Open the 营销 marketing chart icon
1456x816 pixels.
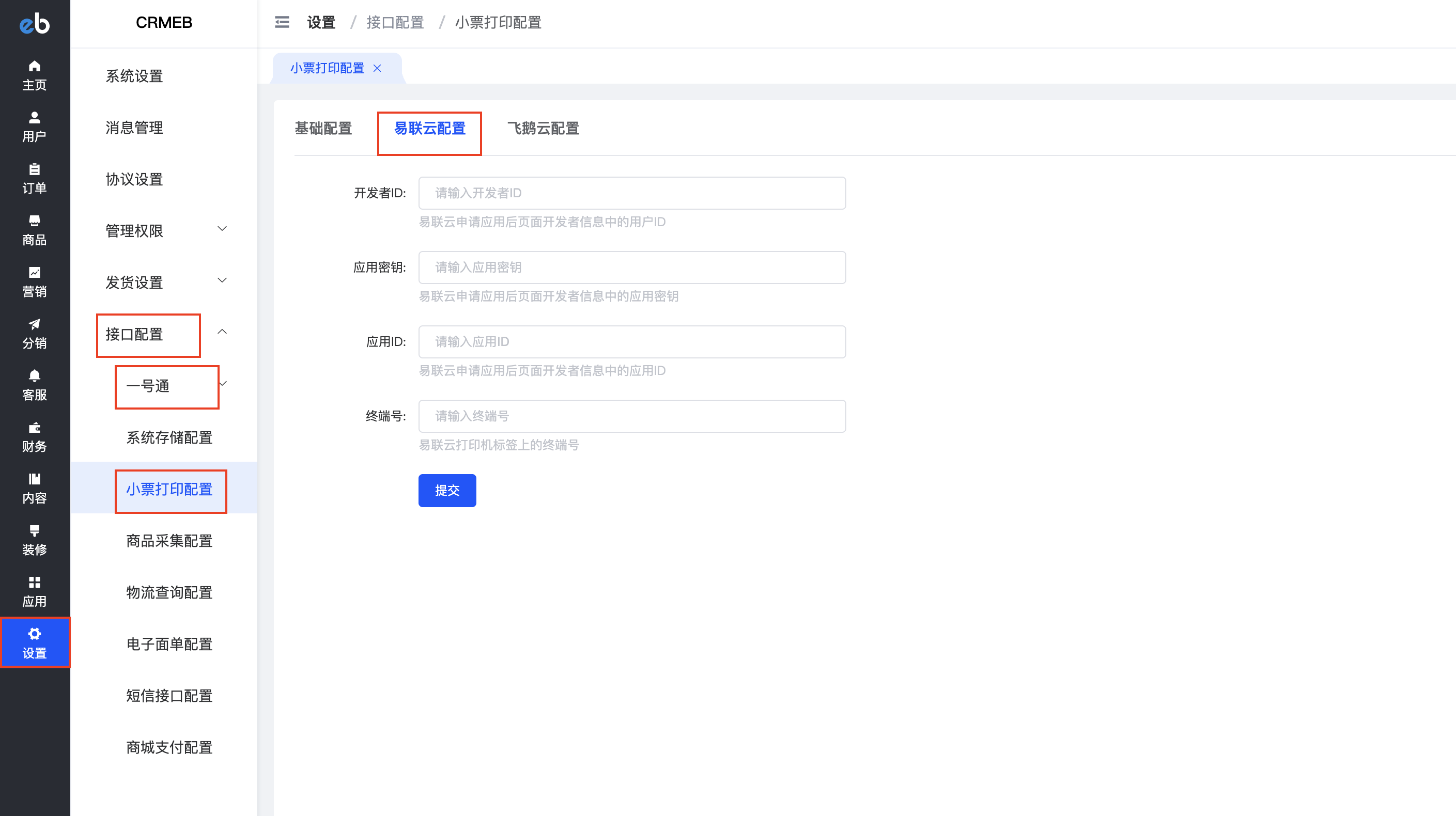coord(35,273)
